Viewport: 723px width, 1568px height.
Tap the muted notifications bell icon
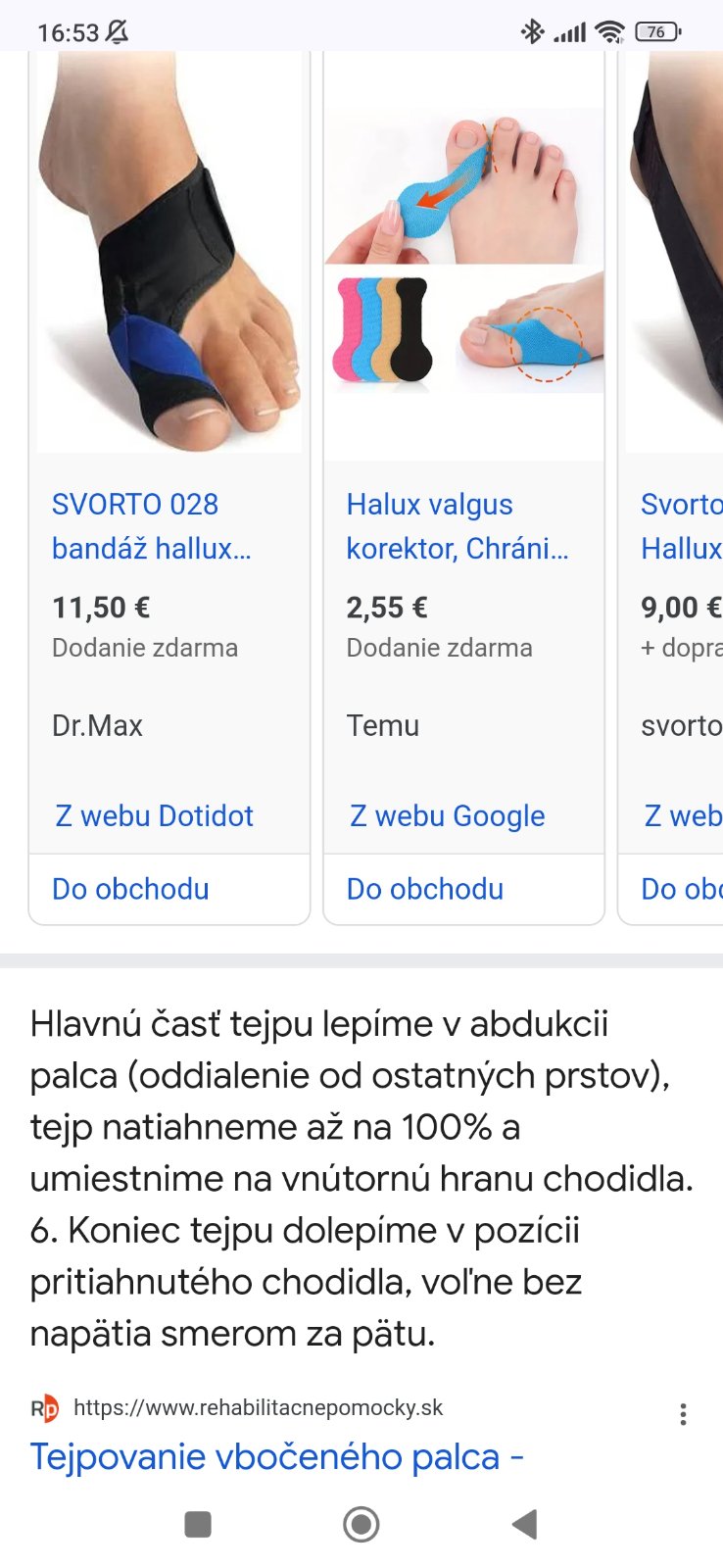(117, 32)
